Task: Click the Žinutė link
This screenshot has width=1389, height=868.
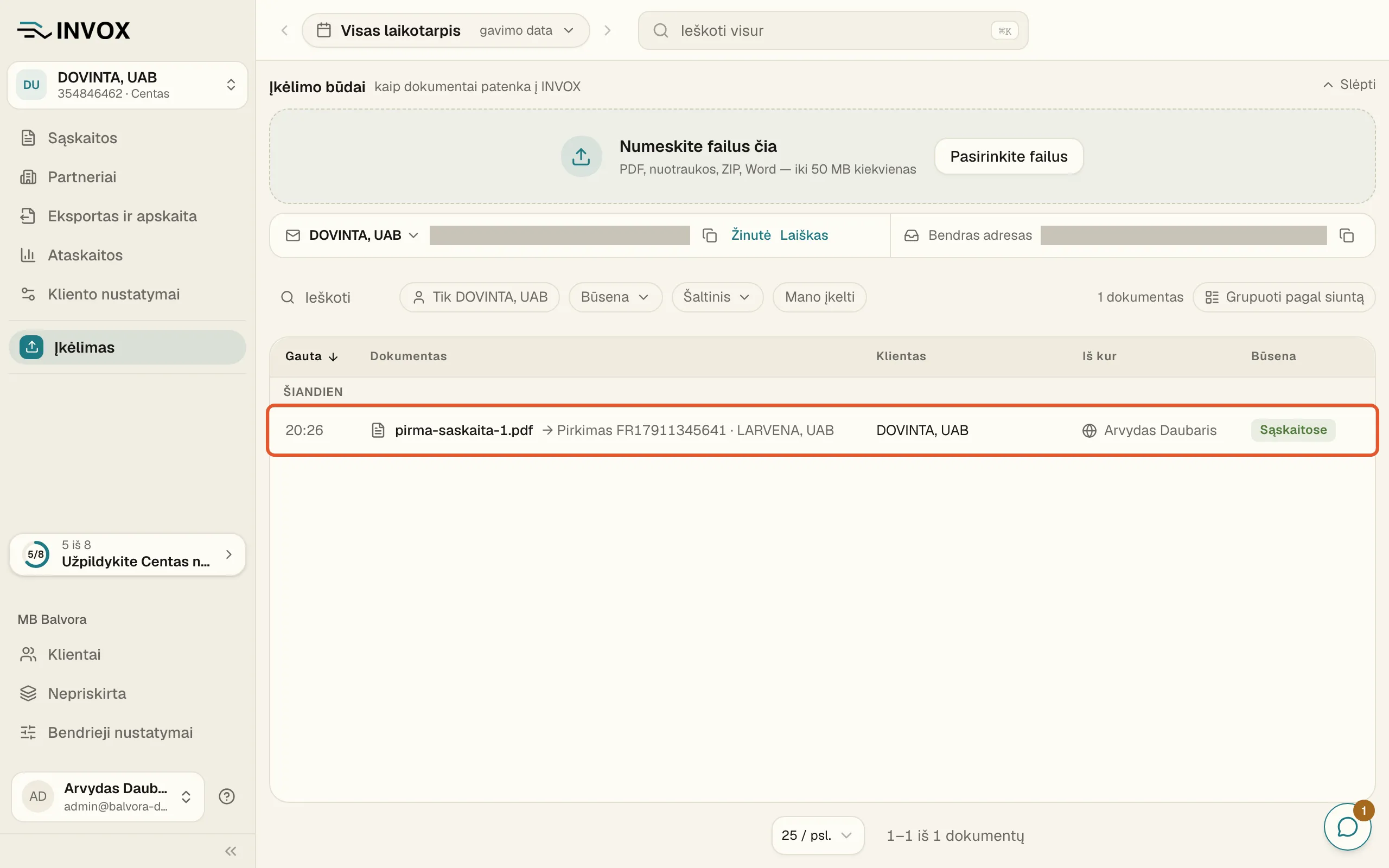Action: pyautogui.click(x=751, y=235)
